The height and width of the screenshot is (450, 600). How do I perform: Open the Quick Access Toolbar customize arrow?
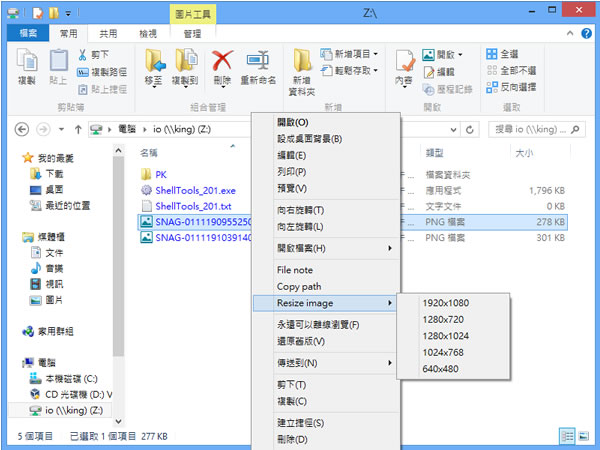click(68, 13)
